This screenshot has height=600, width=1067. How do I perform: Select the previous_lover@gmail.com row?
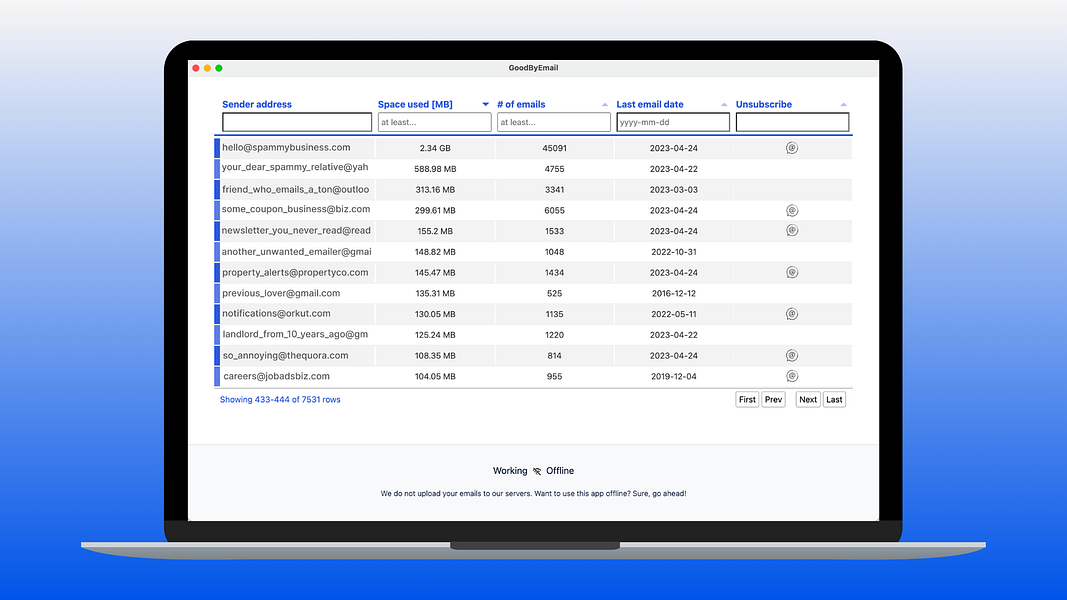(x=534, y=293)
